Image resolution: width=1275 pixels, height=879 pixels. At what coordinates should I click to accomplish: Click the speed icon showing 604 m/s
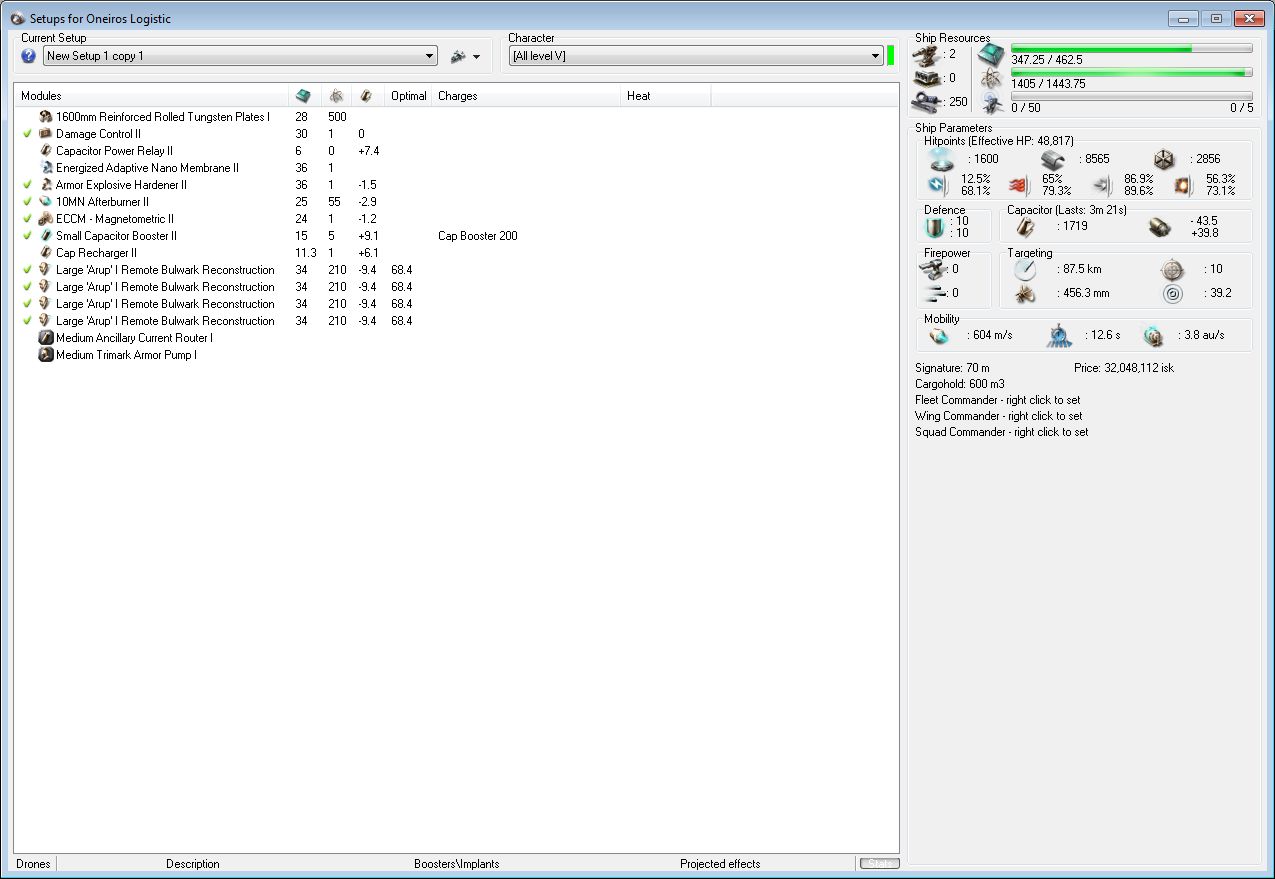(938, 335)
